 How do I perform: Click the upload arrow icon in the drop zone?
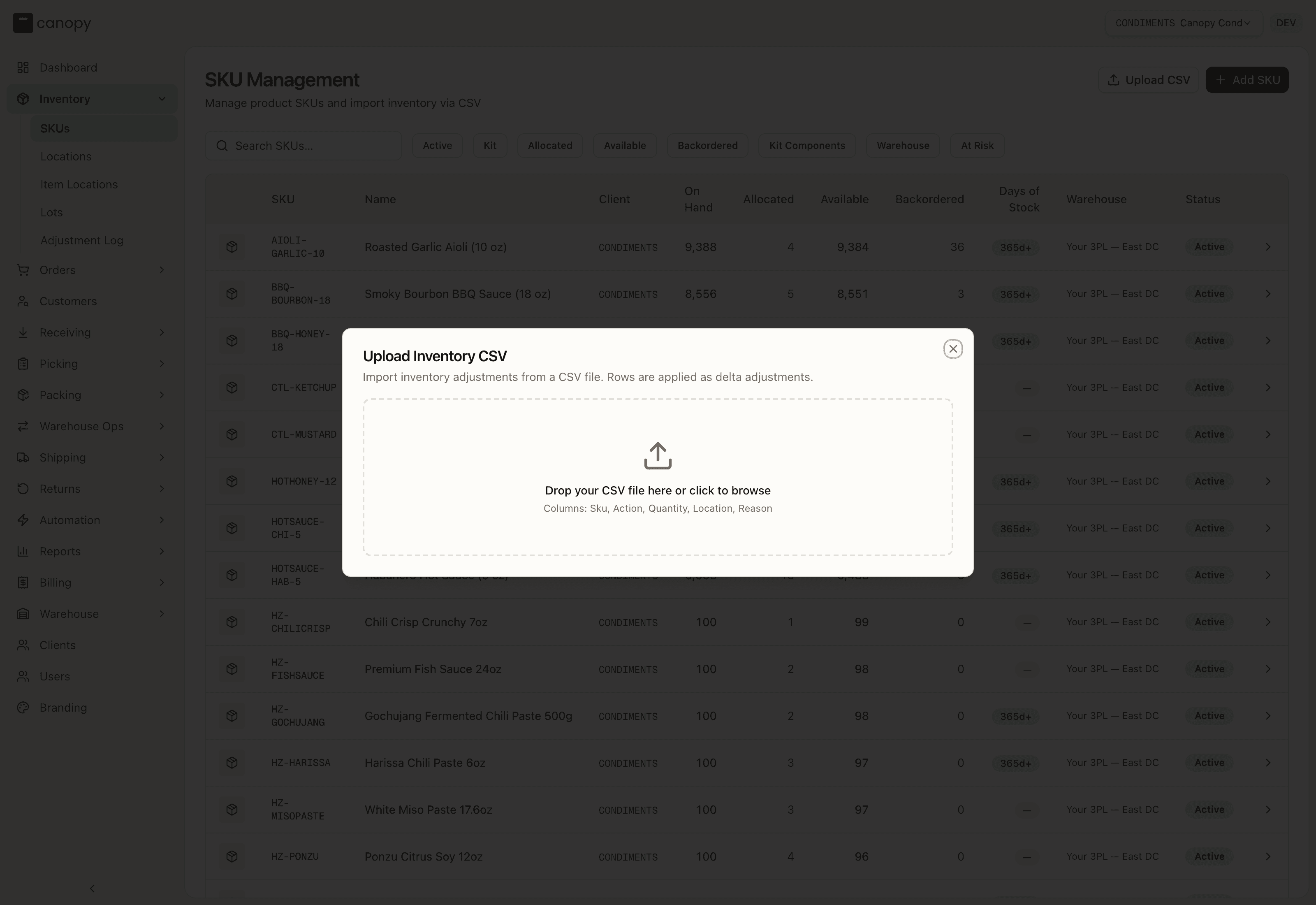(658, 455)
